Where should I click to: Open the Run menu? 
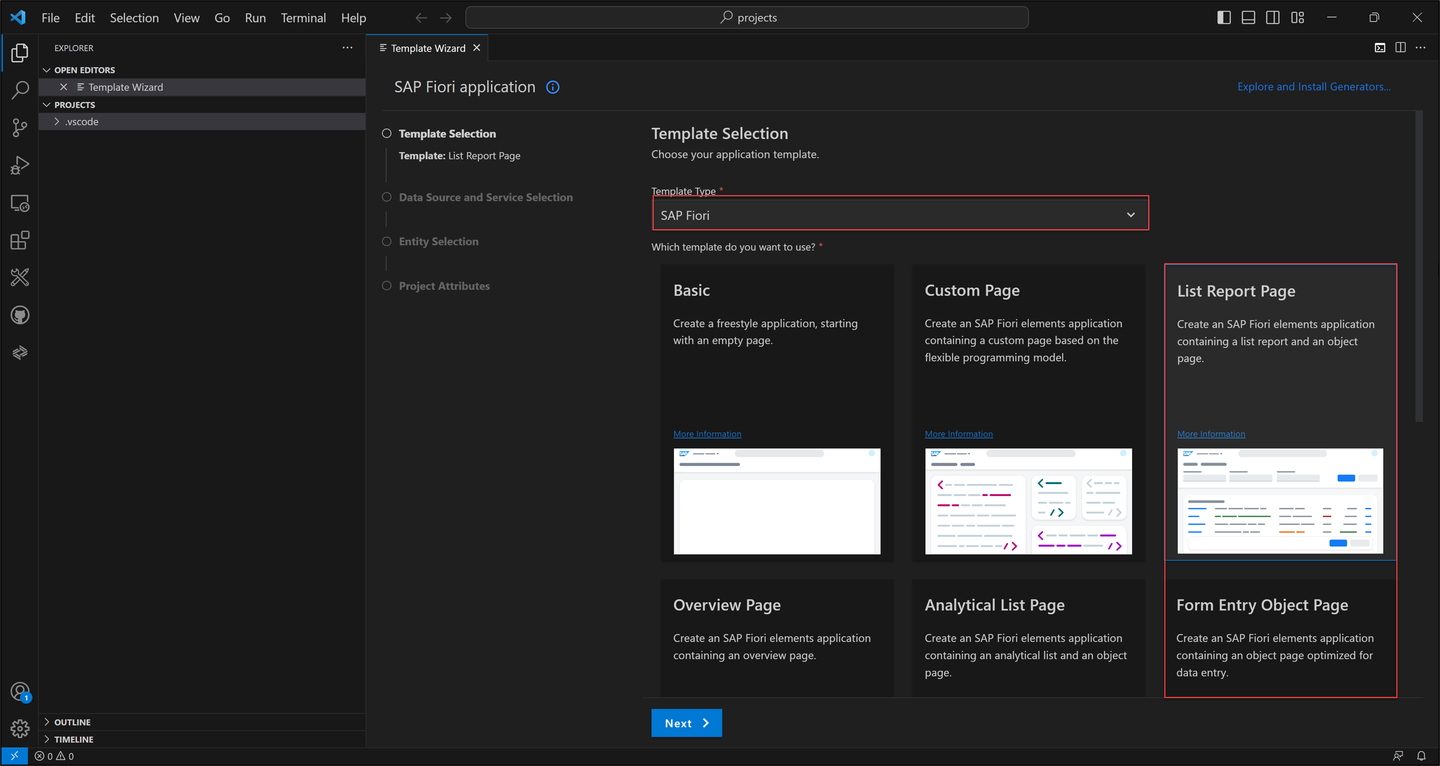click(255, 18)
